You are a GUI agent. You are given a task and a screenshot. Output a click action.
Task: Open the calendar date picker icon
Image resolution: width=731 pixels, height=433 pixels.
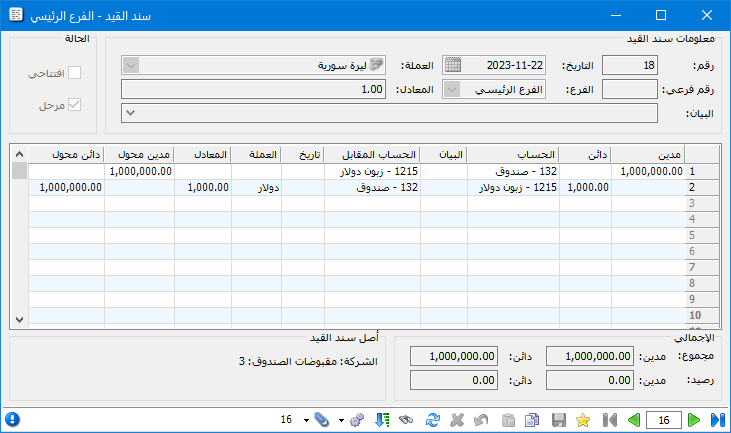[453, 65]
